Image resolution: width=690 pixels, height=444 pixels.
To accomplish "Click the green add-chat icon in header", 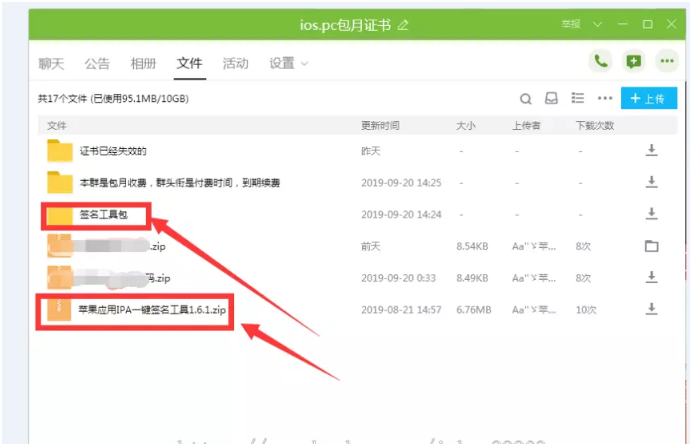I will (x=633, y=61).
